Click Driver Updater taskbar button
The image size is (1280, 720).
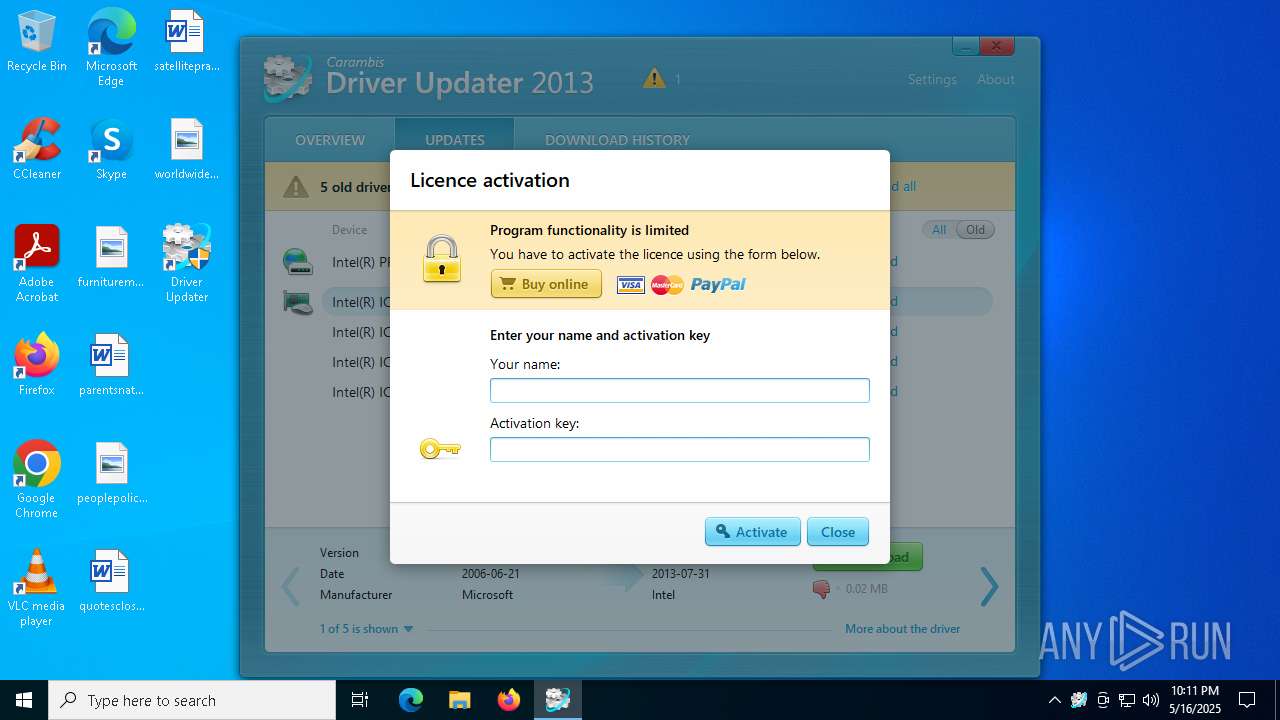click(558, 700)
